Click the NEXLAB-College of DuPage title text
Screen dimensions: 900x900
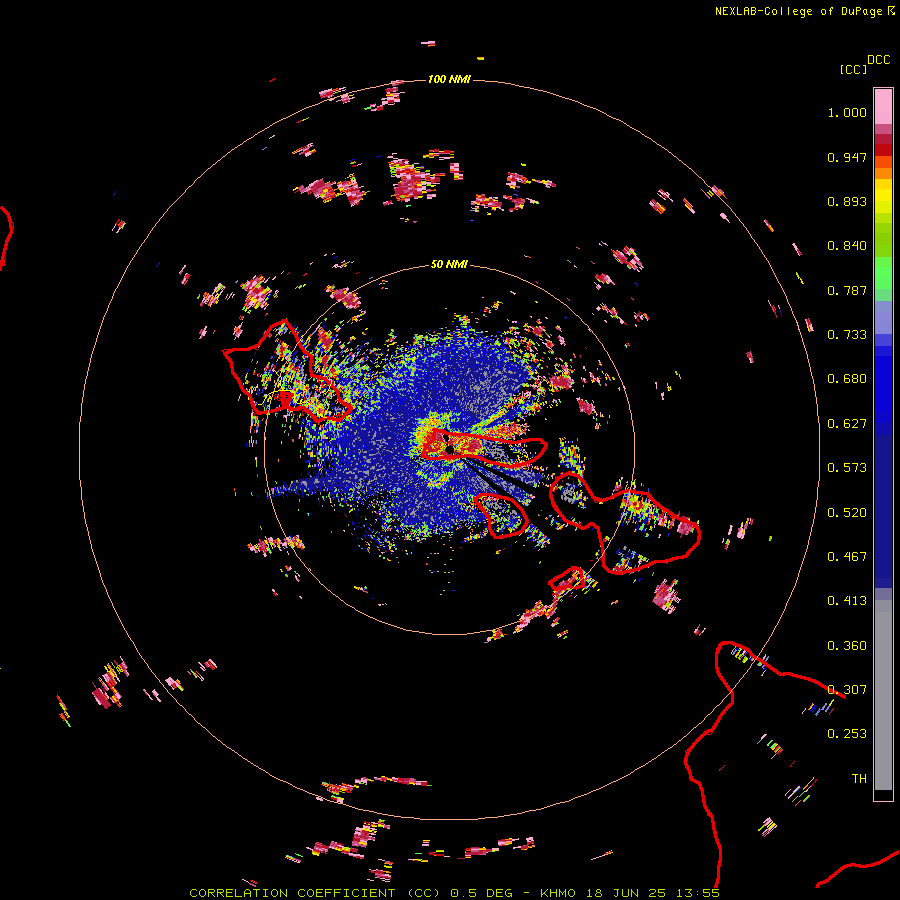(798, 11)
